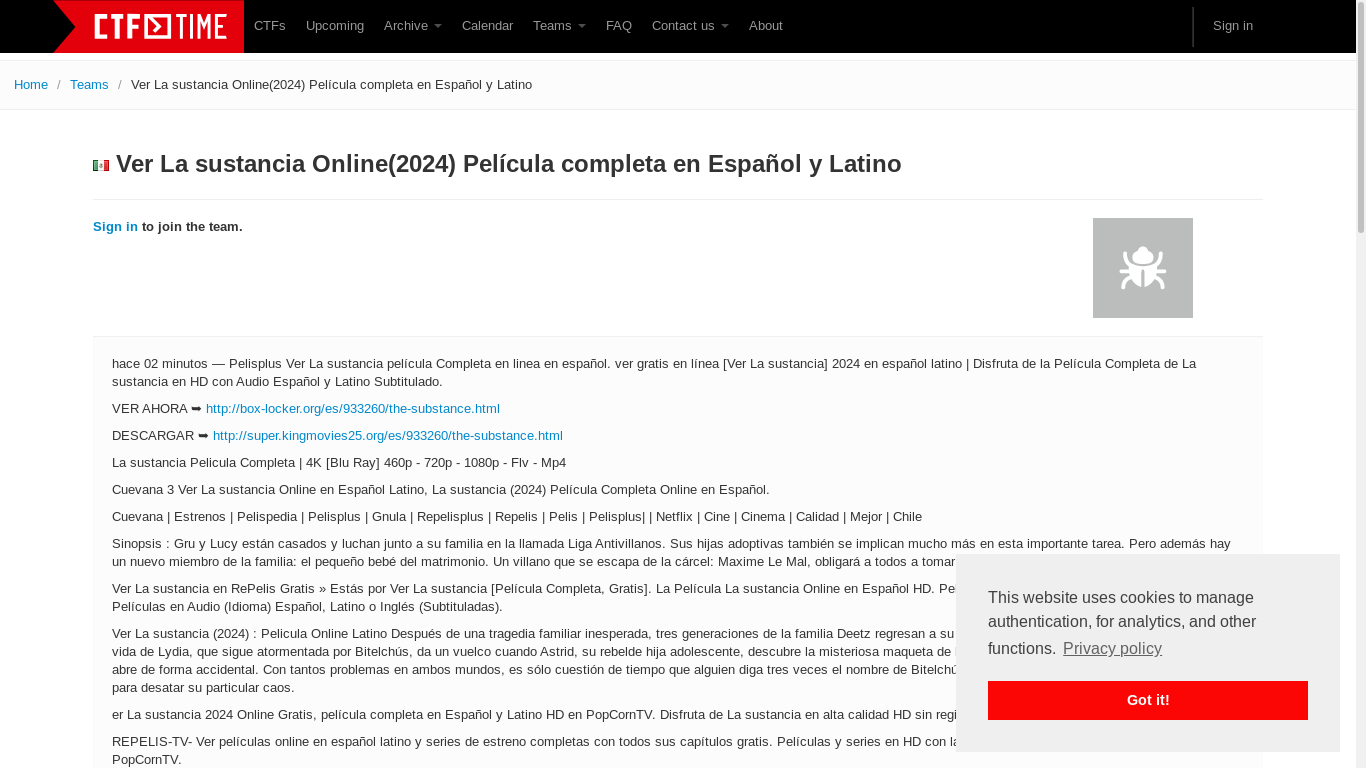
Task: Click the 'Cuevana 3 Ver La sustancia Online' line
Action: 441,490
